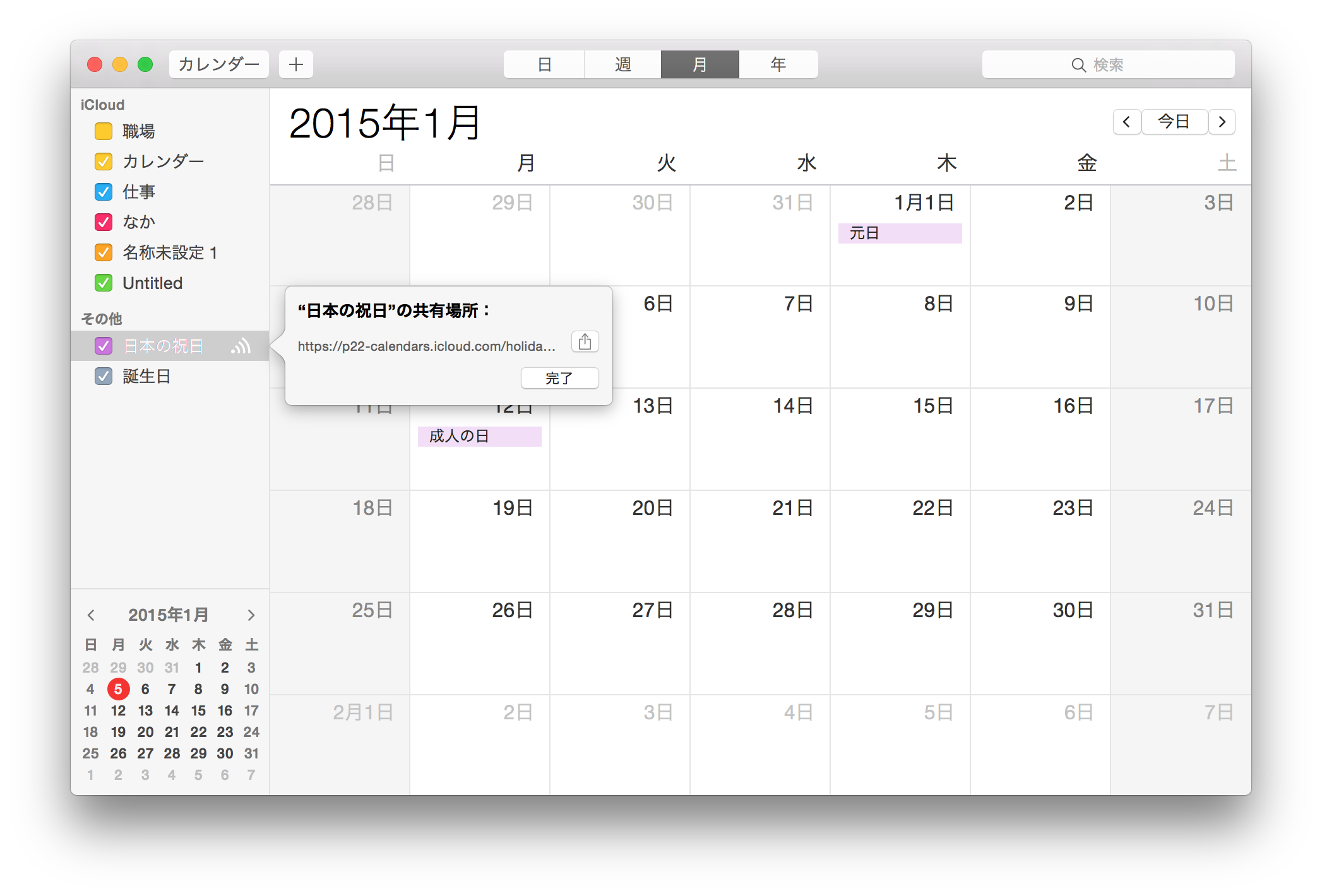
Task: Toggle 仕事 calendar visibility
Action: coord(104,192)
